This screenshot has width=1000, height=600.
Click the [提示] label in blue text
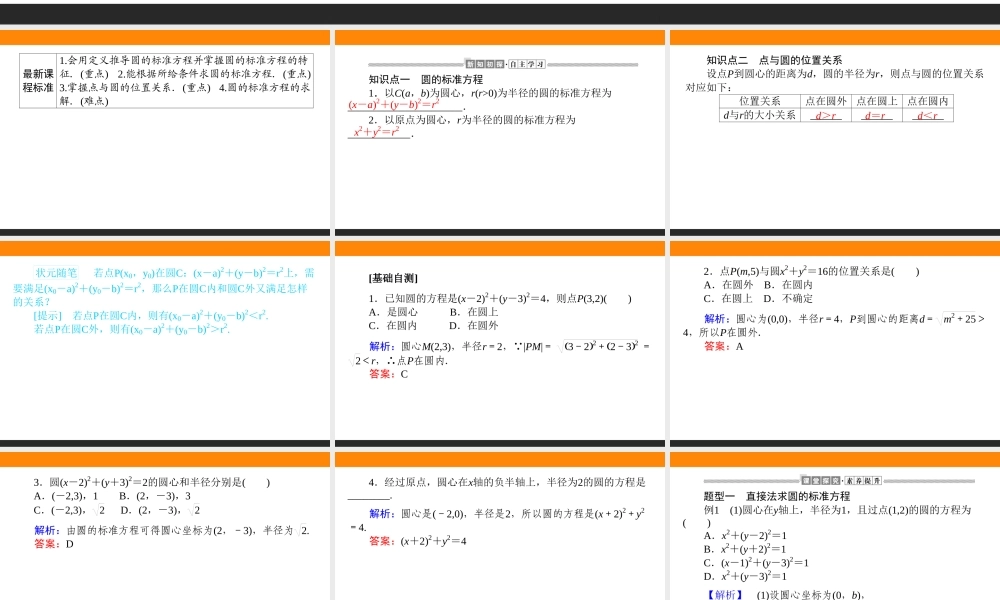tap(48, 316)
